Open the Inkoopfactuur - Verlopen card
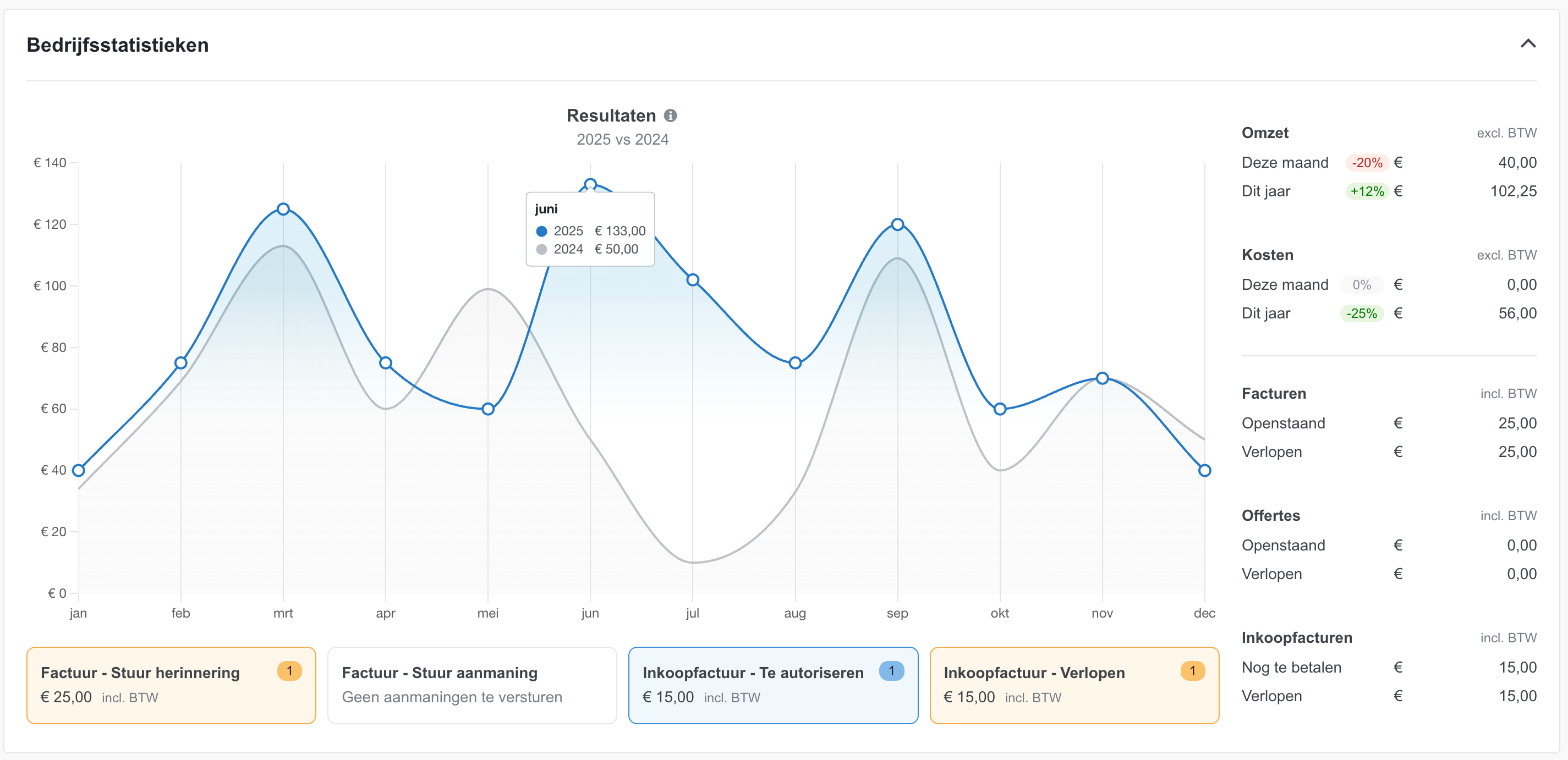Image resolution: width=1568 pixels, height=760 pixels. click(1074, 685)
